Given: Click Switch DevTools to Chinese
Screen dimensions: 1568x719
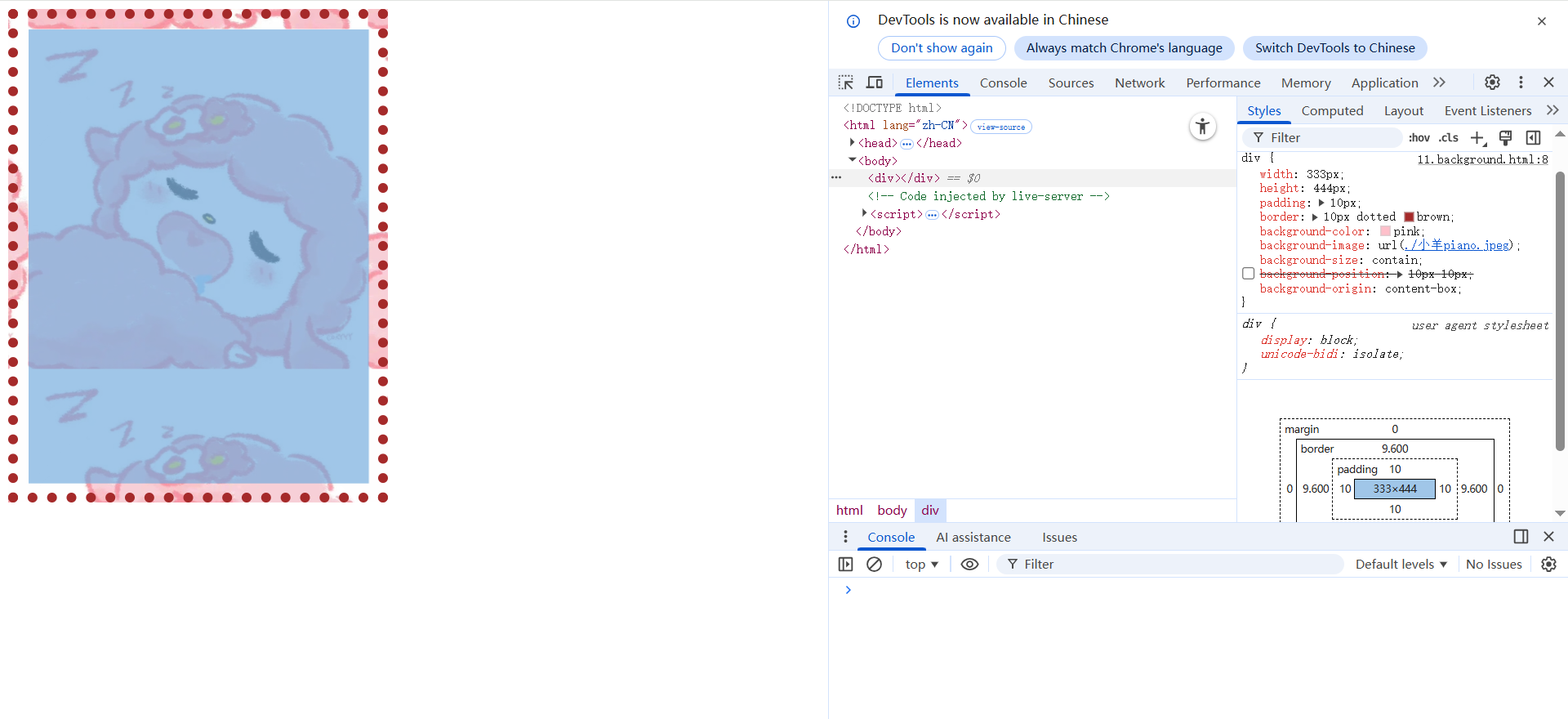Looking at the screenshot, I should pos(1334,48).
